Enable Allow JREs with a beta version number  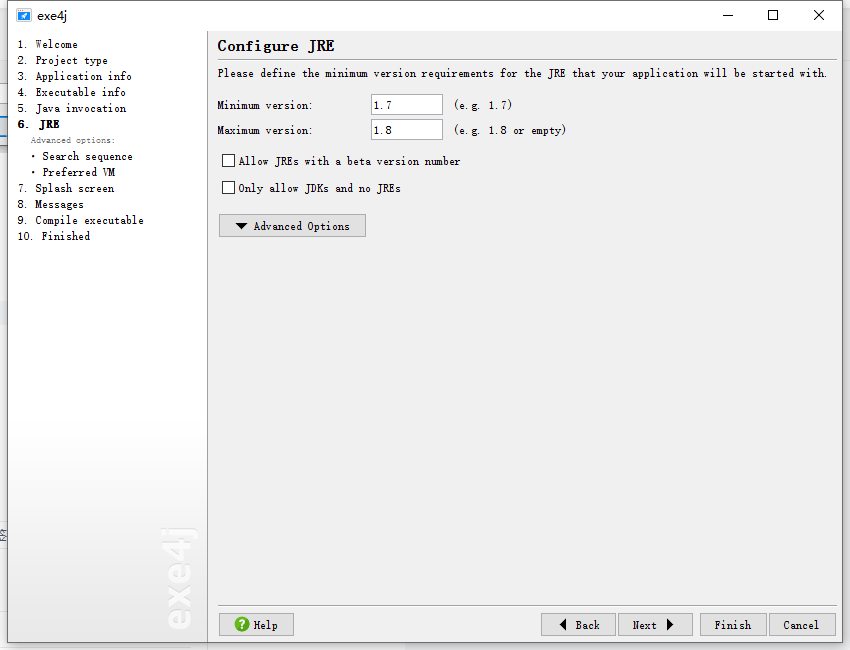click(x=228, y=160)
